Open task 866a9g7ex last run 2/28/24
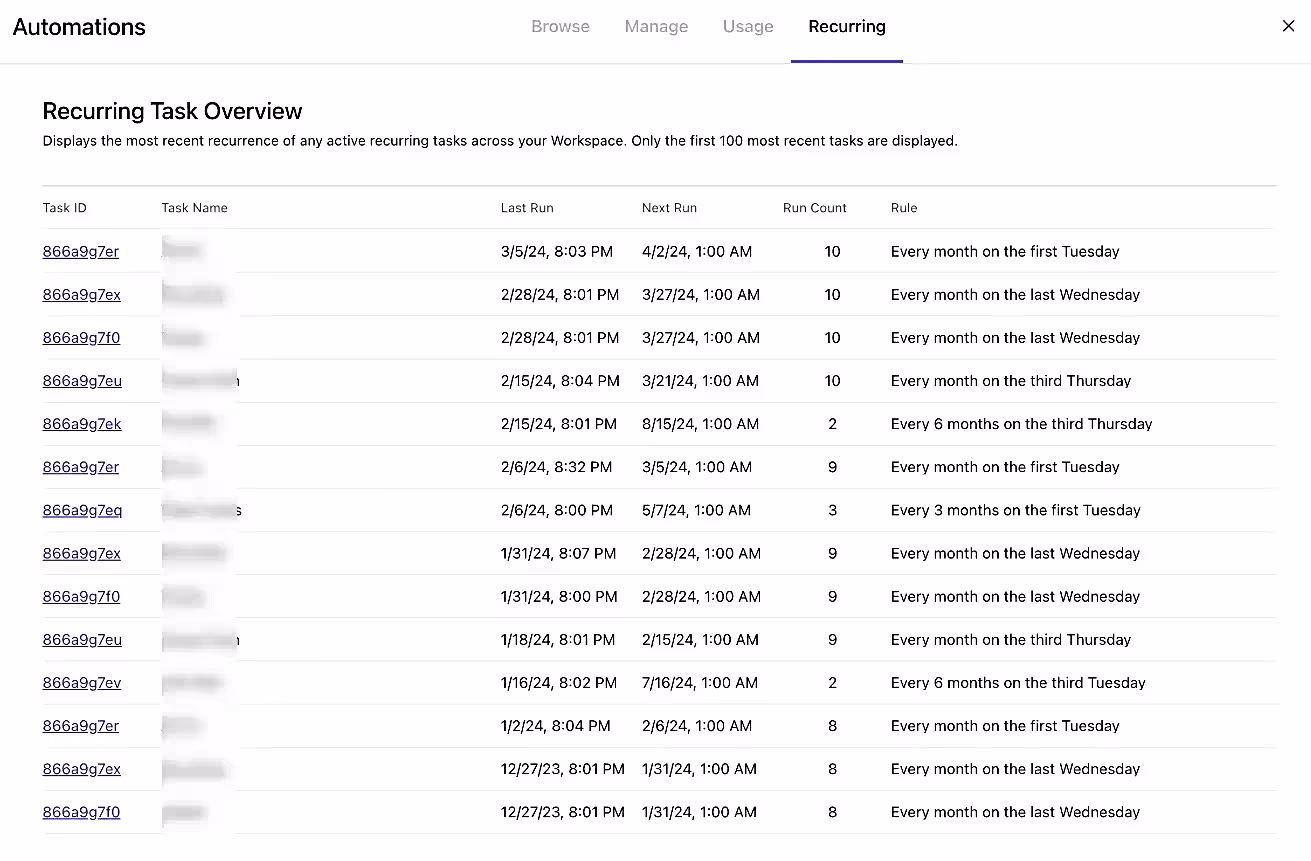 [x=82, y=295]
